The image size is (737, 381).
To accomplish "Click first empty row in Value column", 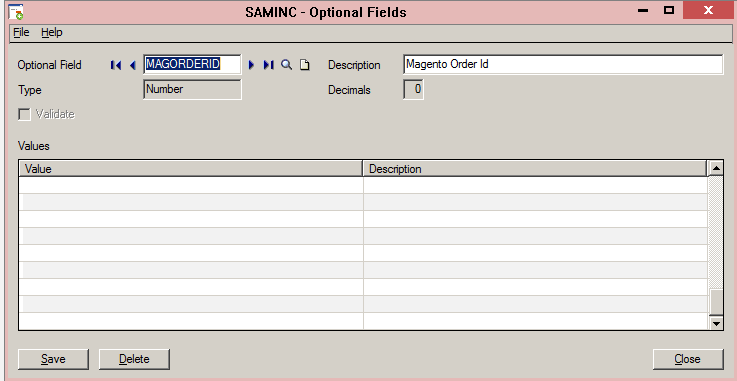I will pos(191,185).
